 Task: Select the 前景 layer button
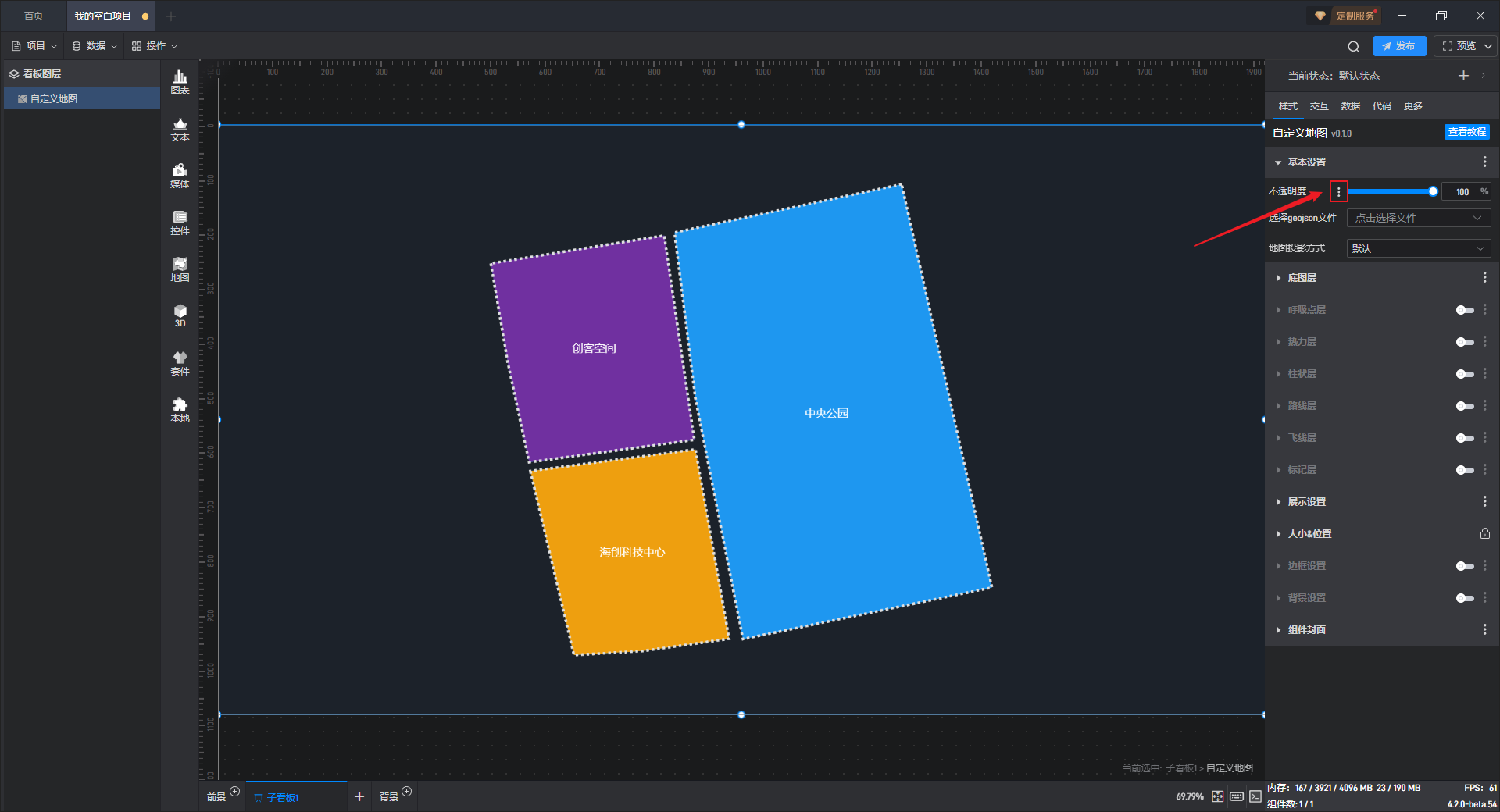(x=216, y=797)
